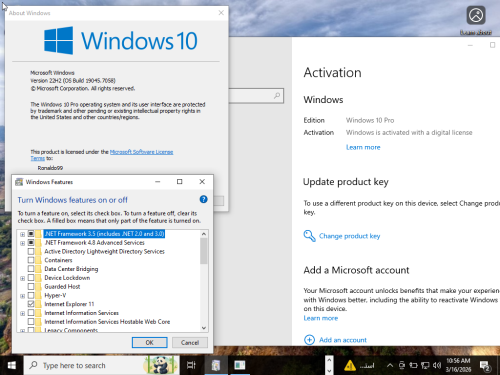Close the About Windows dialog
Image resolution: width=500 pixels, height=375 pixels.
coord(221,13)
